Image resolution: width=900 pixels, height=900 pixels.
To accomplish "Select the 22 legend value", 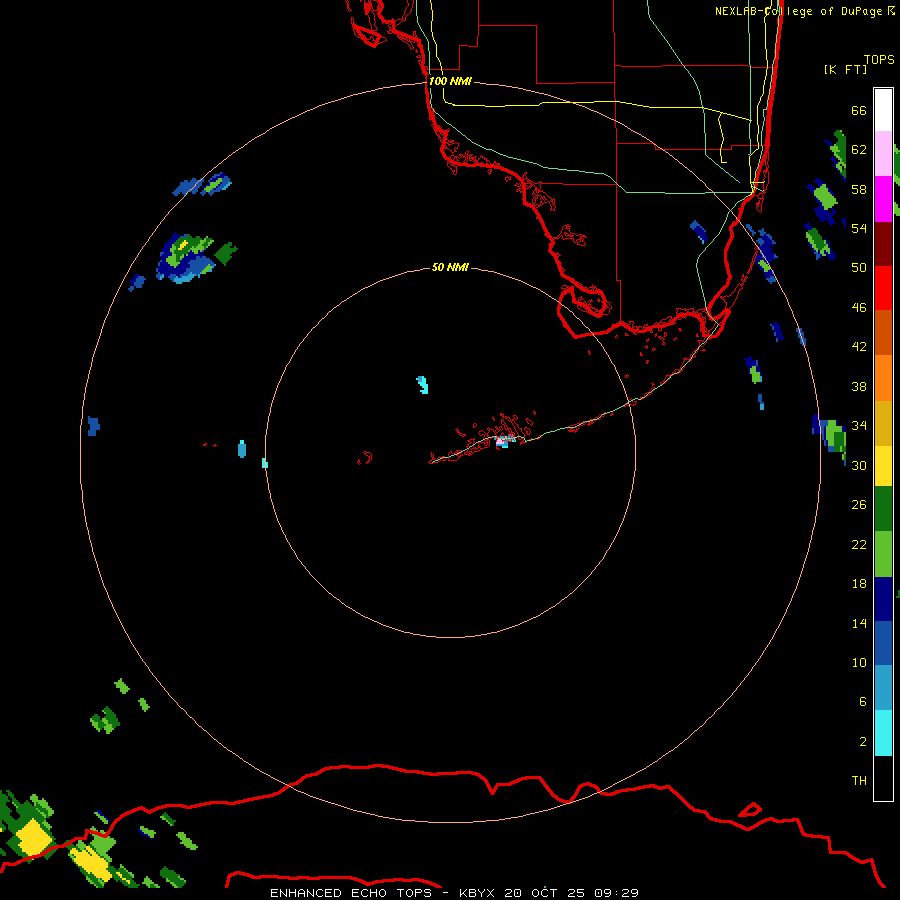I will pos(859,544).
